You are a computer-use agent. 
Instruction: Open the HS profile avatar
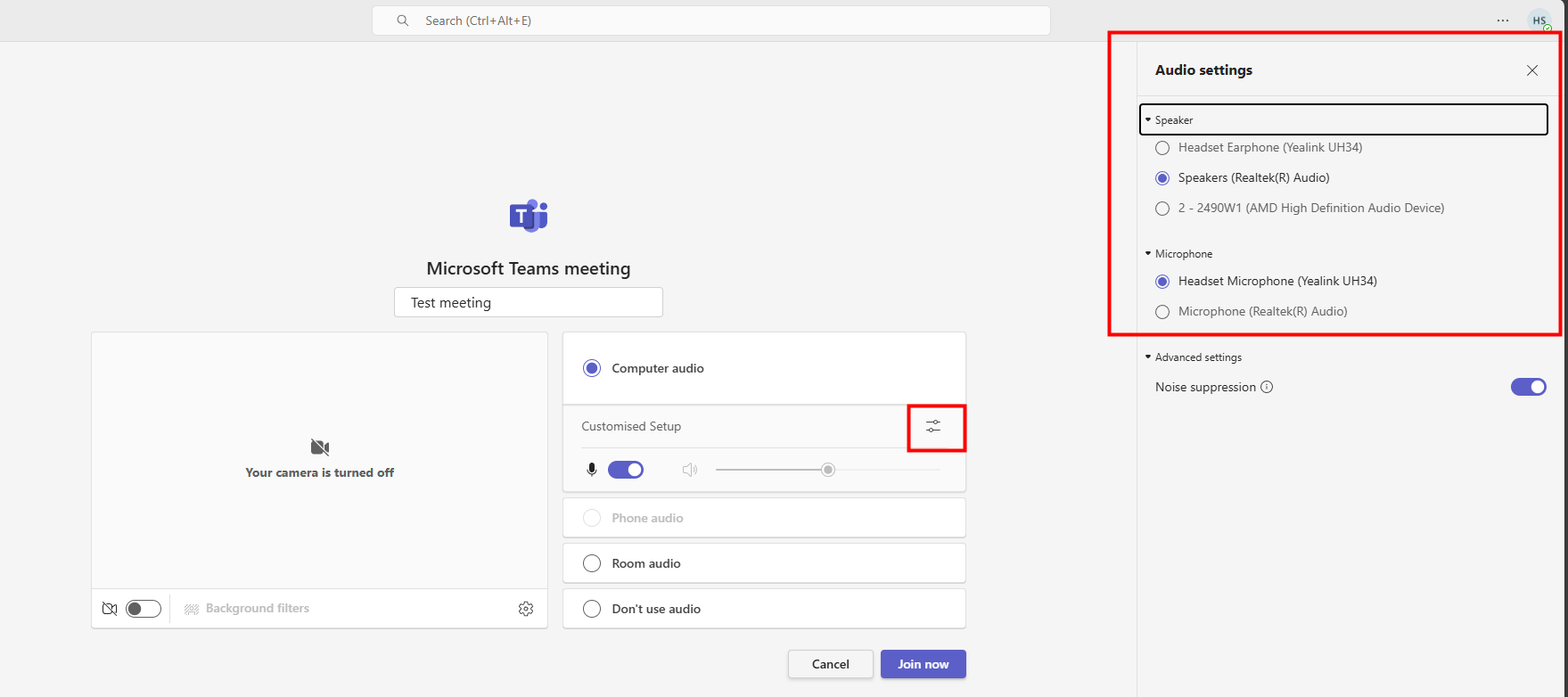click(x=1539, y=20)
